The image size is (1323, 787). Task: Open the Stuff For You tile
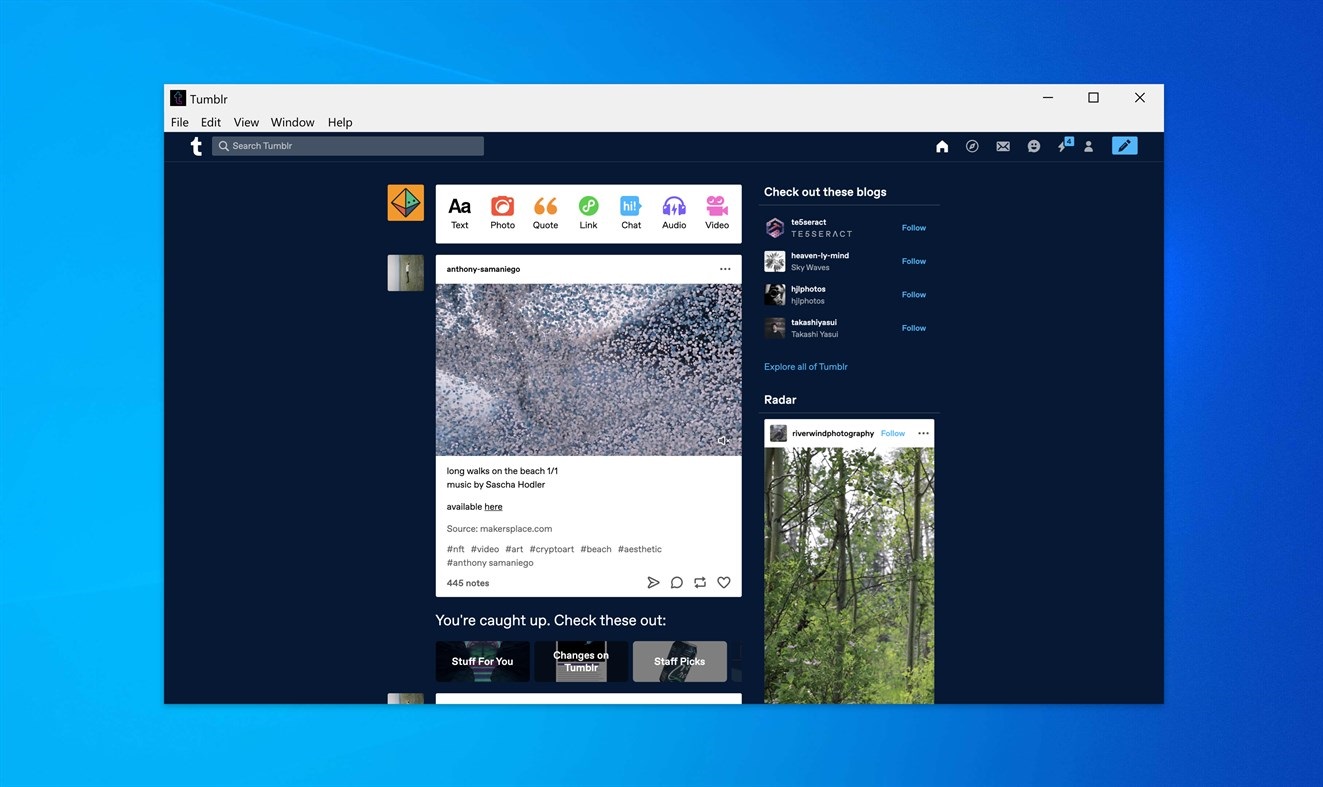482,661
